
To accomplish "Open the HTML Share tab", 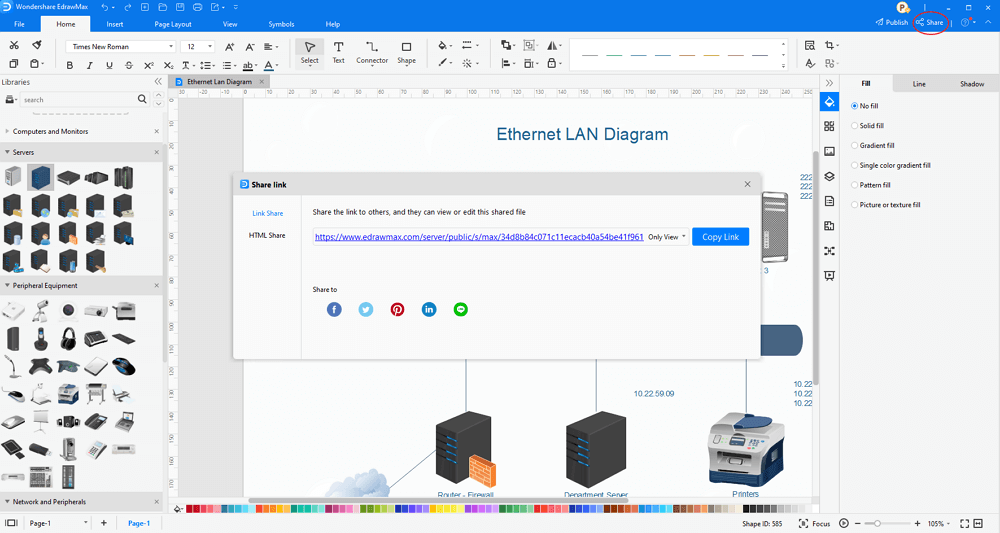I will point(267,235).
